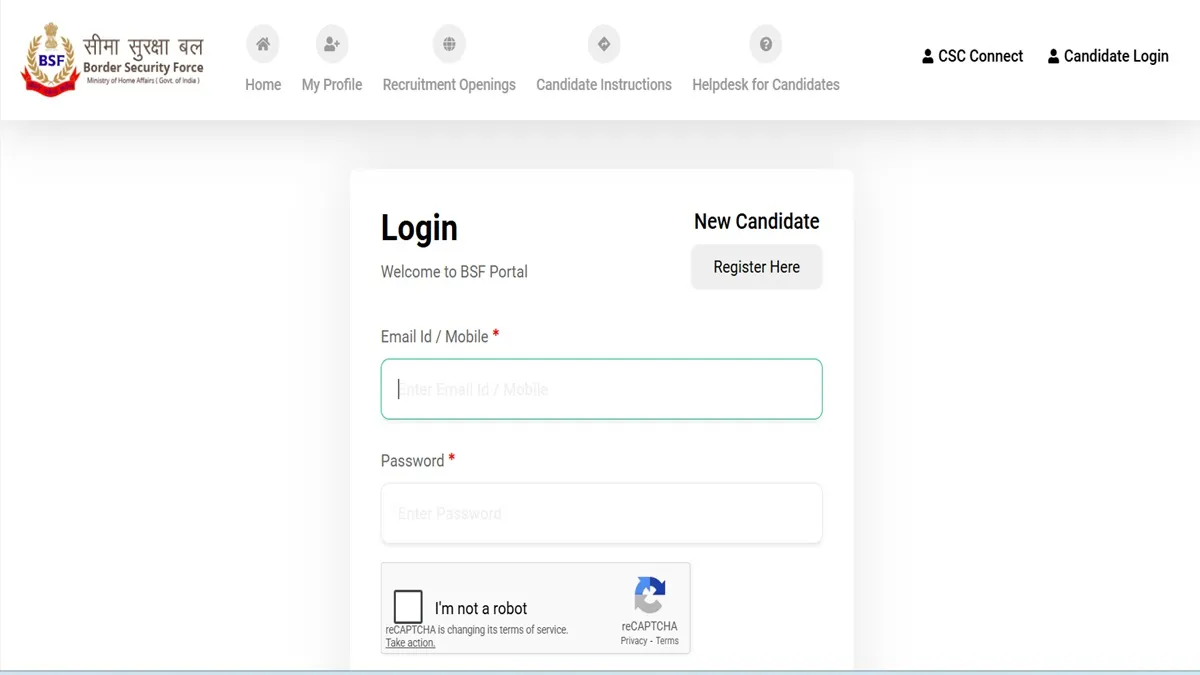Click the BSF logo emblem
This screenshot has height=675, width=1200.
(49, 62)
